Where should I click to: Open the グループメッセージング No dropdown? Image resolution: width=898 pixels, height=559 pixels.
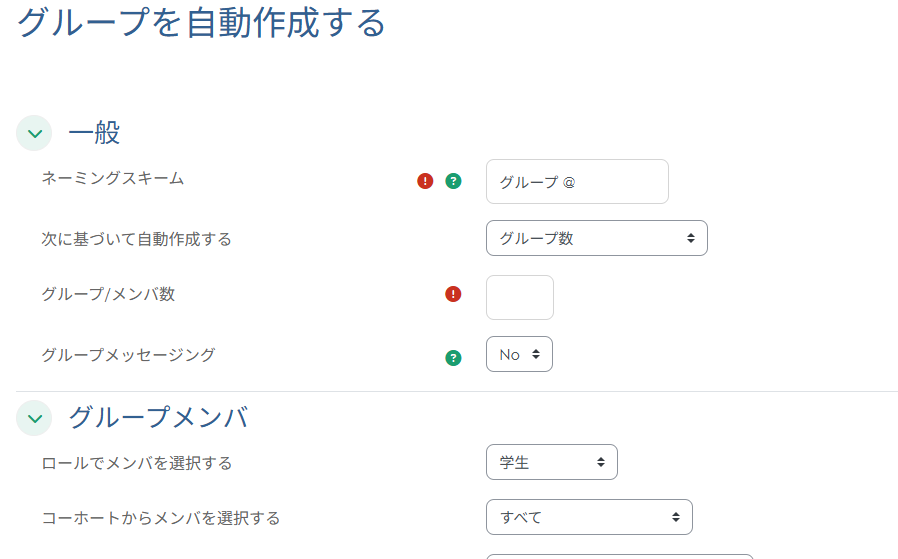tap(519, 354)
